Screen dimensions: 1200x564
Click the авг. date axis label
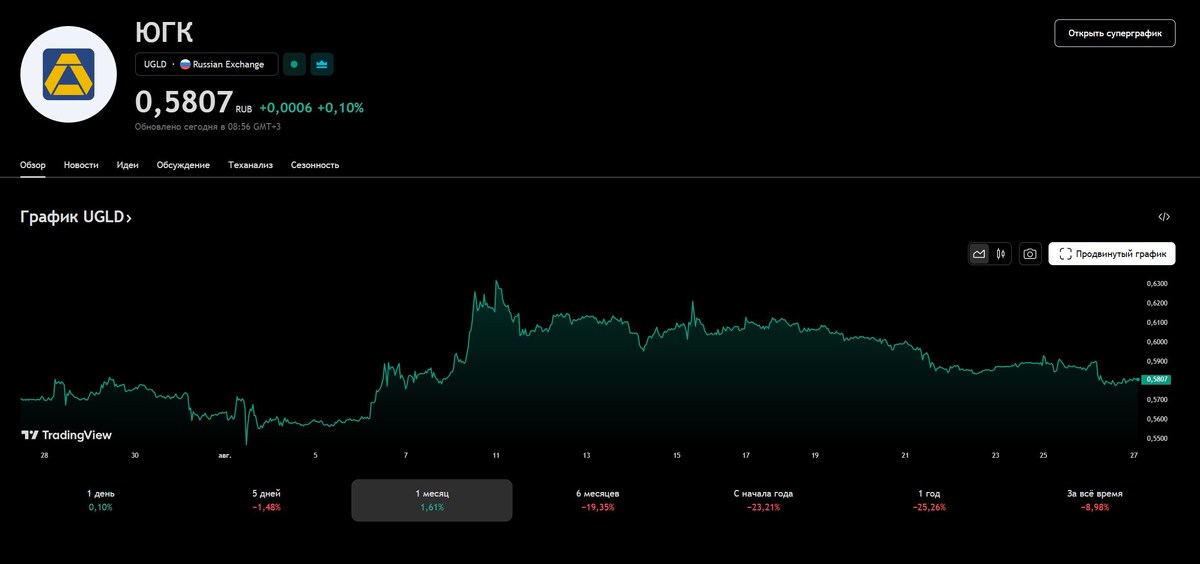(224, 455)
